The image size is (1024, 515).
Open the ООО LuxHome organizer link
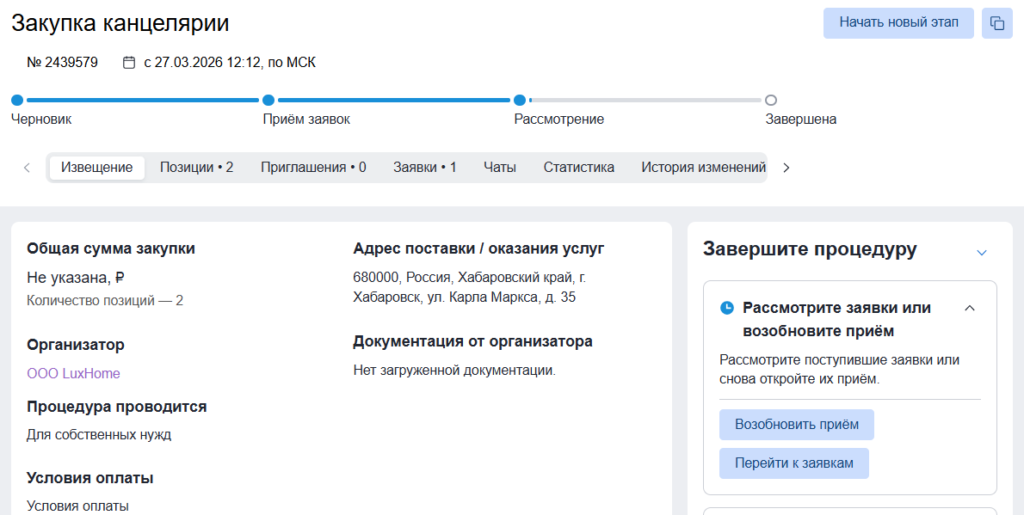[x=73, y=373]
